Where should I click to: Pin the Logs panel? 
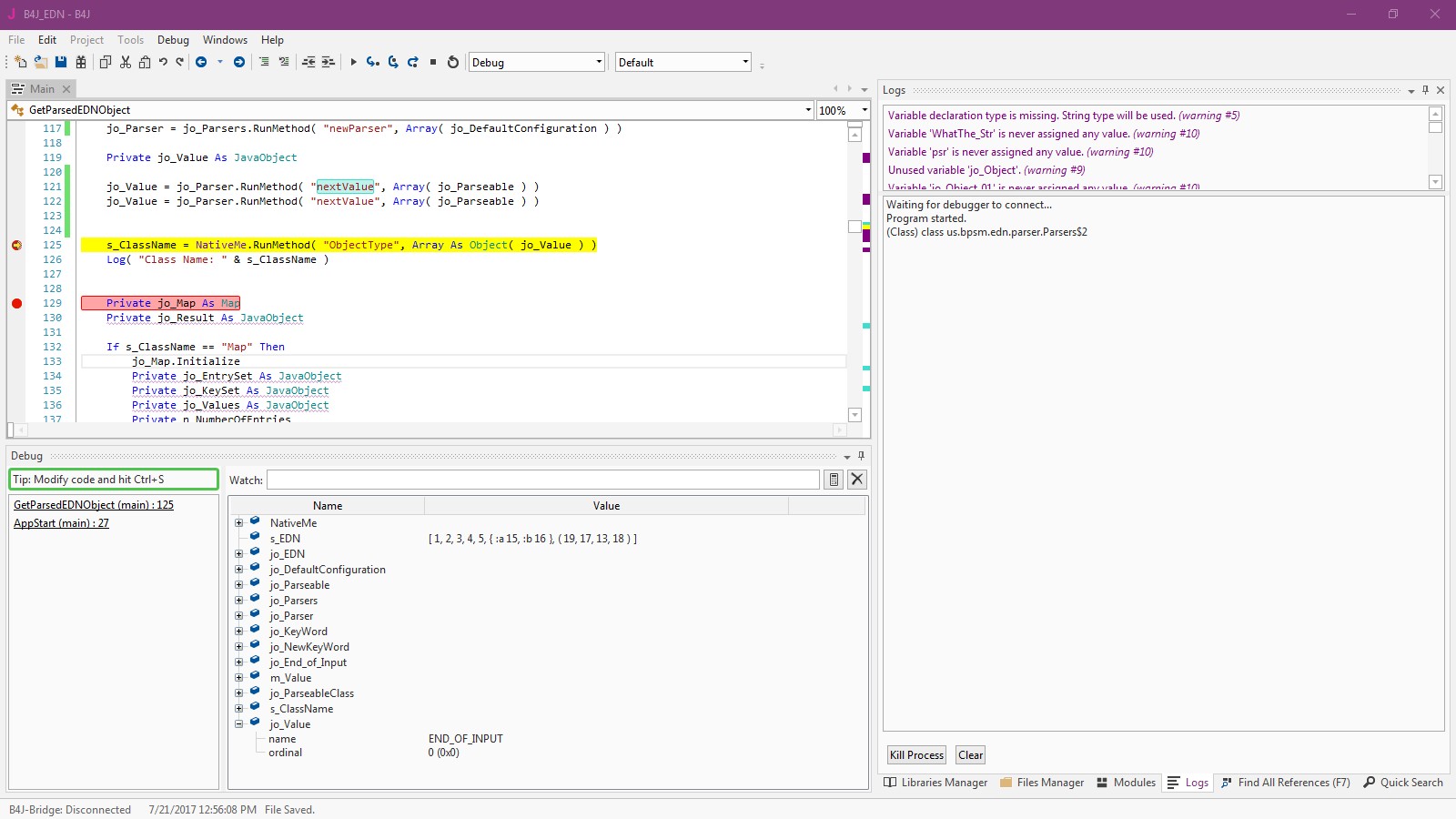pos(1425,90)
